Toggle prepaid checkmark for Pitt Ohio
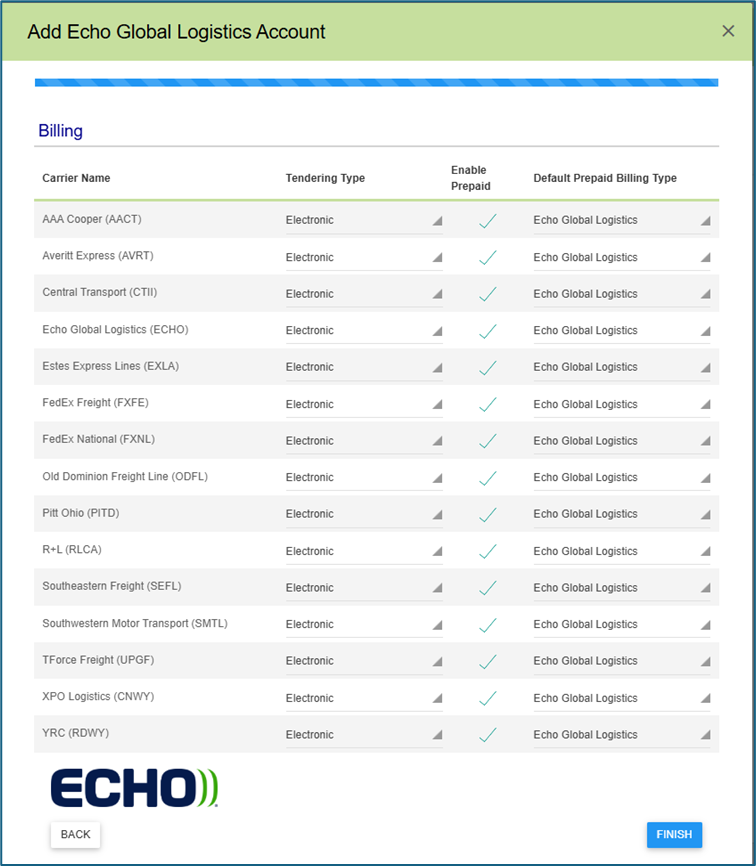Screen dimensions: 756x866 point(488,515)
